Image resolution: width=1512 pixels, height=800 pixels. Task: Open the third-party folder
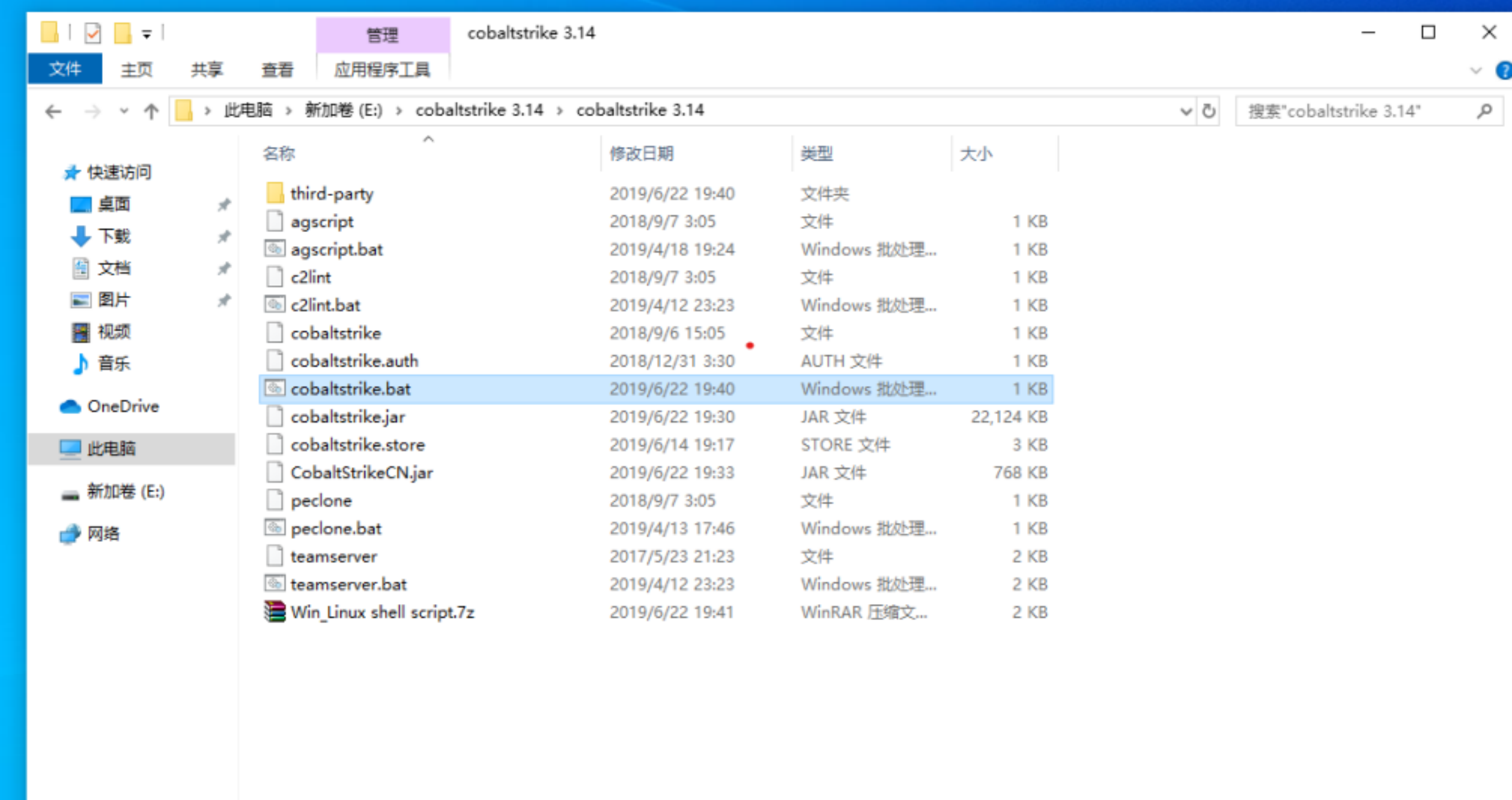tap(331, 193)
